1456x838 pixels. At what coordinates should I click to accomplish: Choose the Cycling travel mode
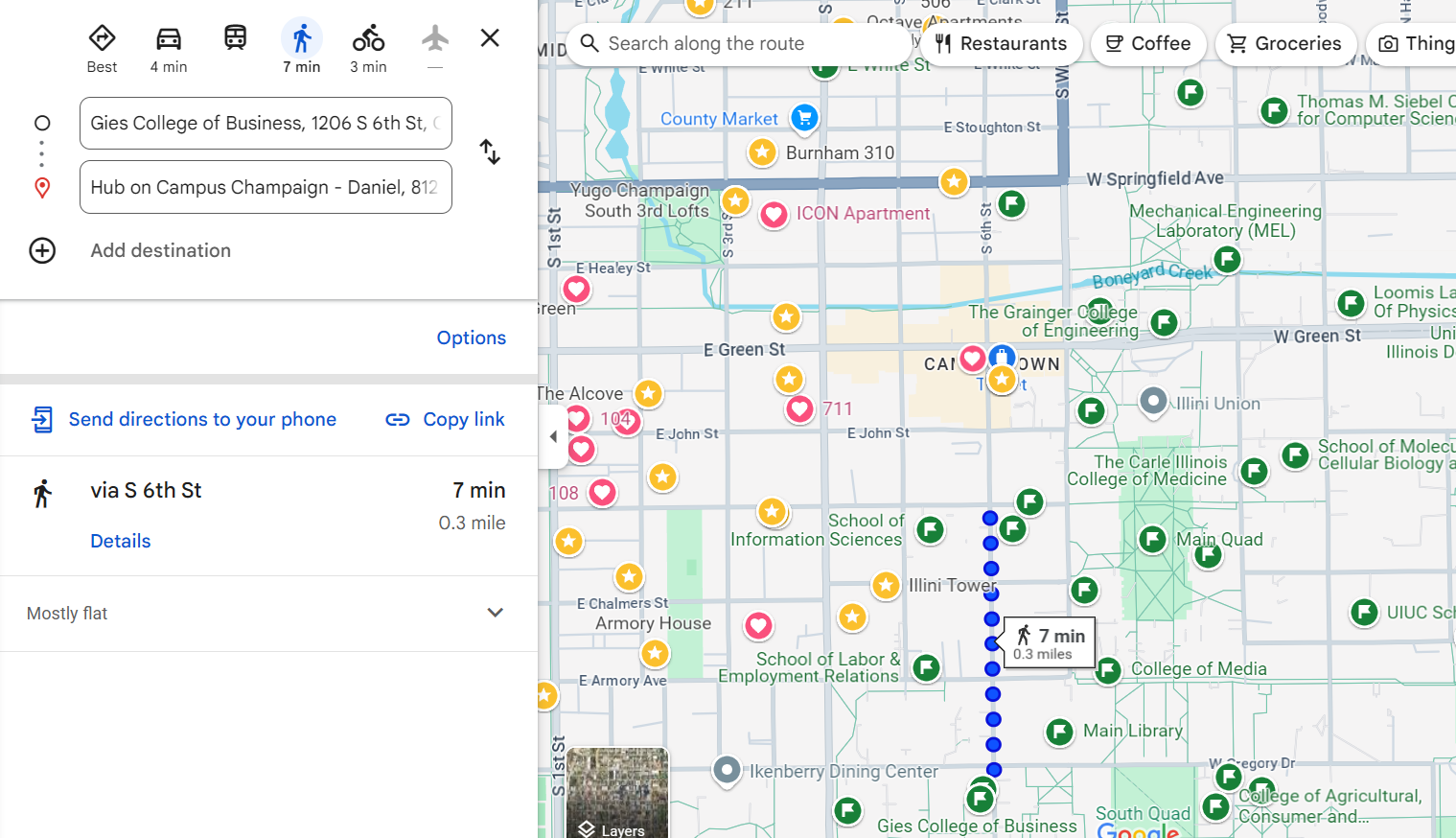click(x=368, y=48)
